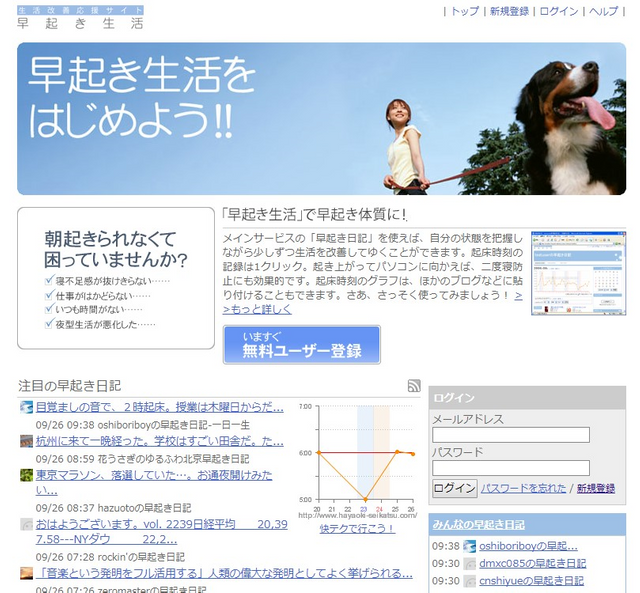Image resolution: width=640 pixels, height=593 pixels.
Task: Open the ヘルプ navigation link
Action: pyautogui.click(x=603, y=11)
